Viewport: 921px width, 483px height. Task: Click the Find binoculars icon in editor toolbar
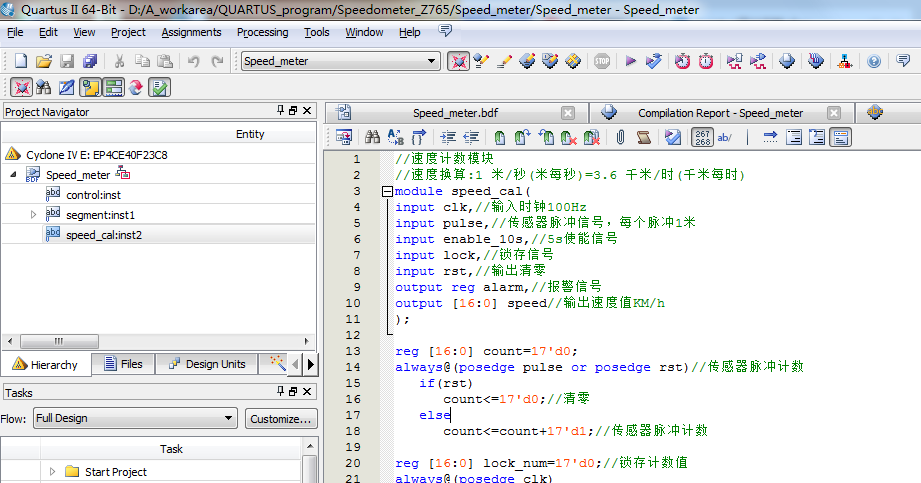pyautogui.click(x=372, y=137)
